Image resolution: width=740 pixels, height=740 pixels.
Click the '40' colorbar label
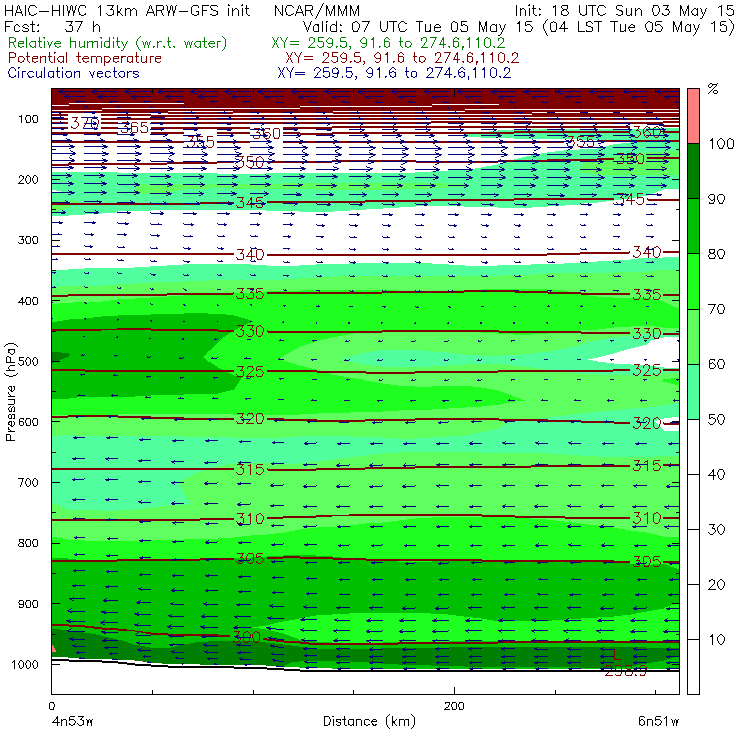pyautogui.click(x=716, y=474)
